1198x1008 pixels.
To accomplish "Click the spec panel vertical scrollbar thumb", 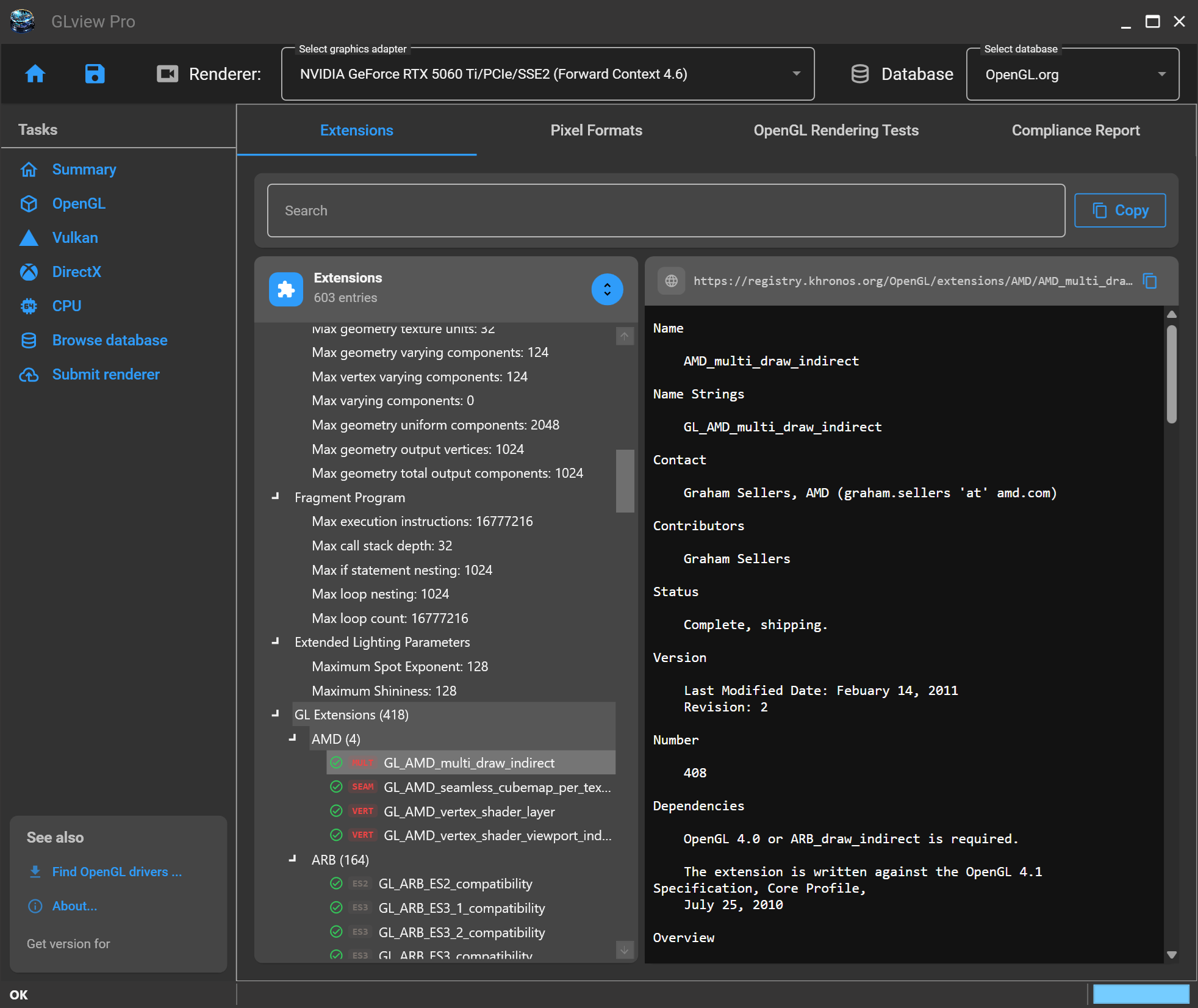I will point(1172,375).
